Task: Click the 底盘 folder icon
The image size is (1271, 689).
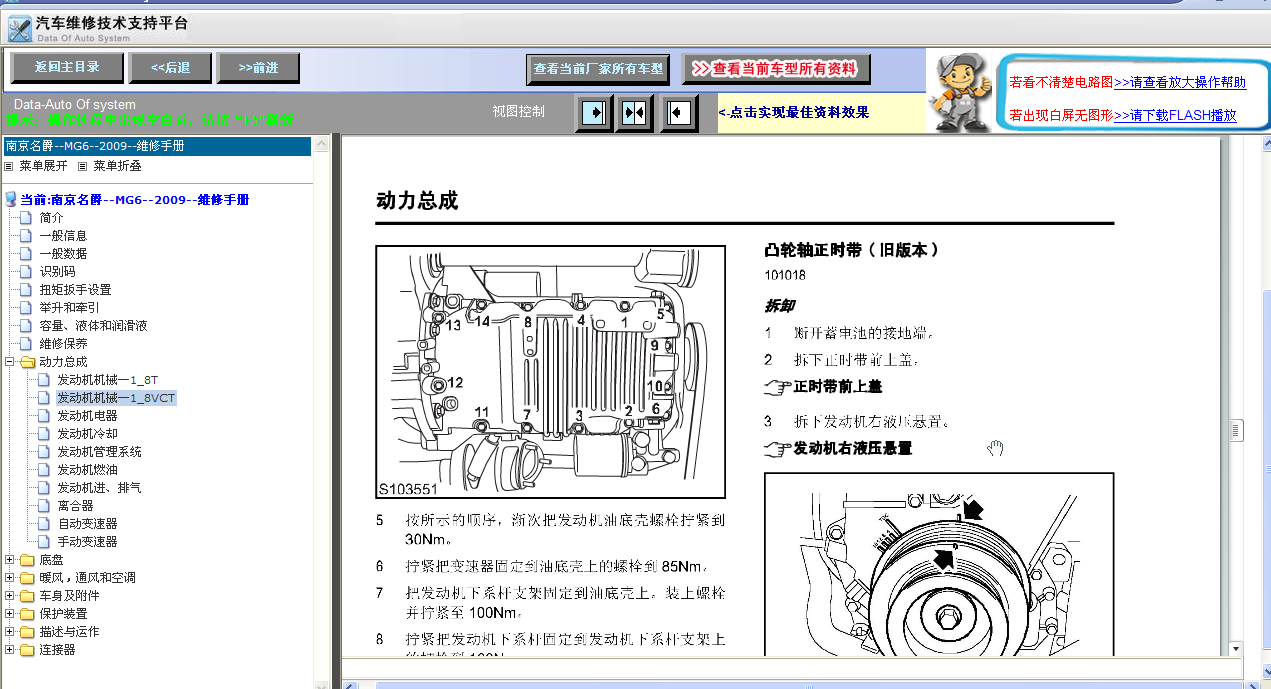Action: tap(26, 560)
